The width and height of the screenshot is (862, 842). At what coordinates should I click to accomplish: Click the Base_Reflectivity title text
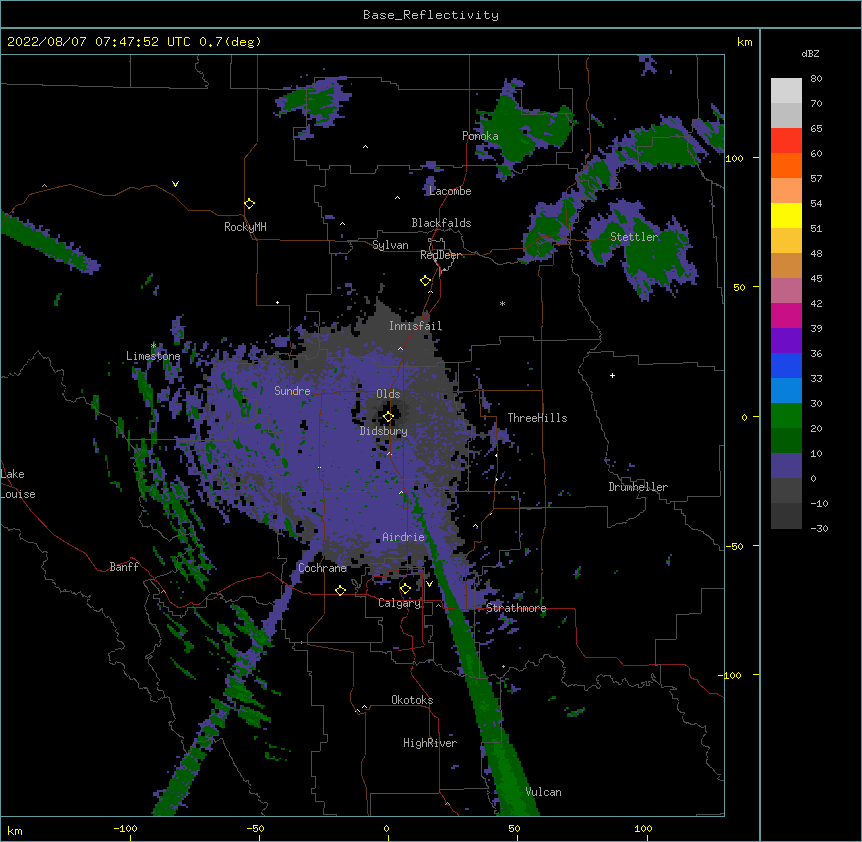point(431,15)
